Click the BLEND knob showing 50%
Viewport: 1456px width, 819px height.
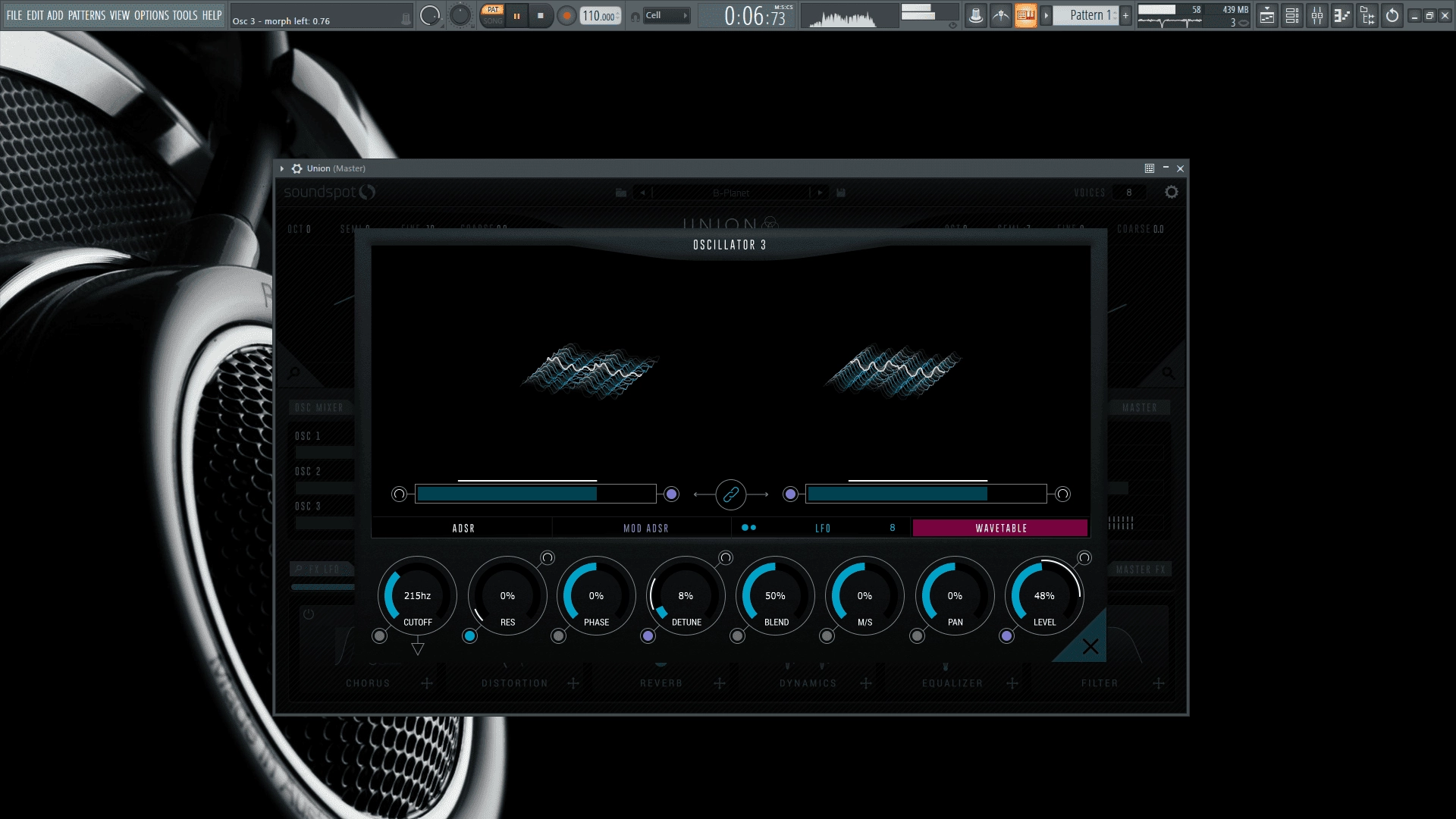click(x=775, y=596)
